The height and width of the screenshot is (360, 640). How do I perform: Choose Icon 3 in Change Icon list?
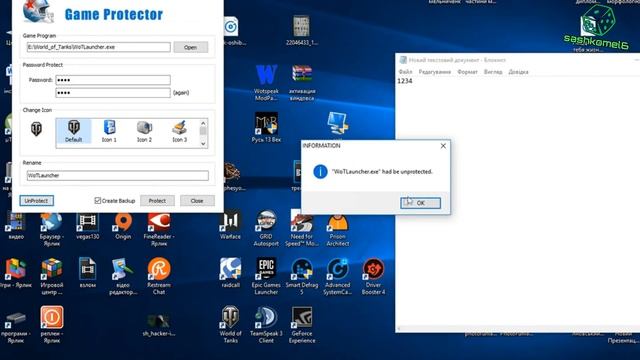coord(179,131)
